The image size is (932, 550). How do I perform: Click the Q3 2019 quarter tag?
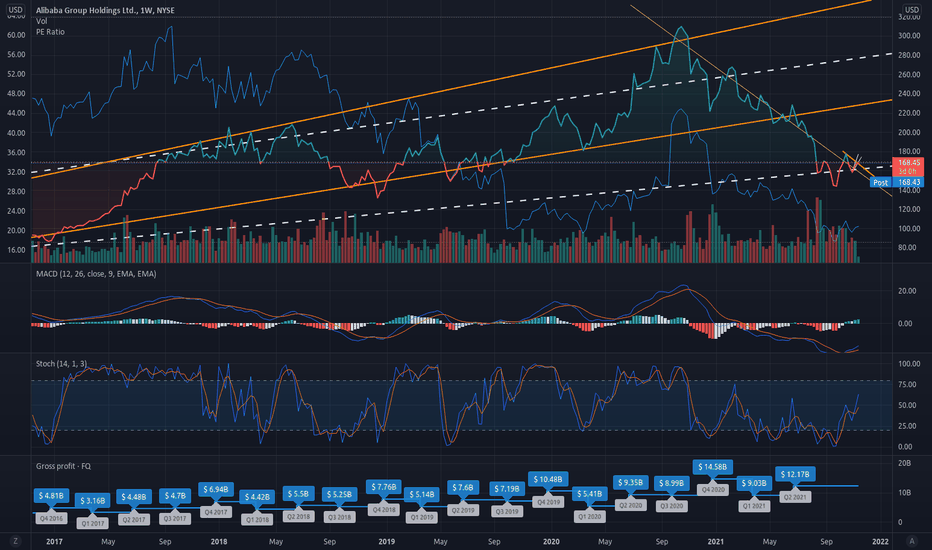507,511
